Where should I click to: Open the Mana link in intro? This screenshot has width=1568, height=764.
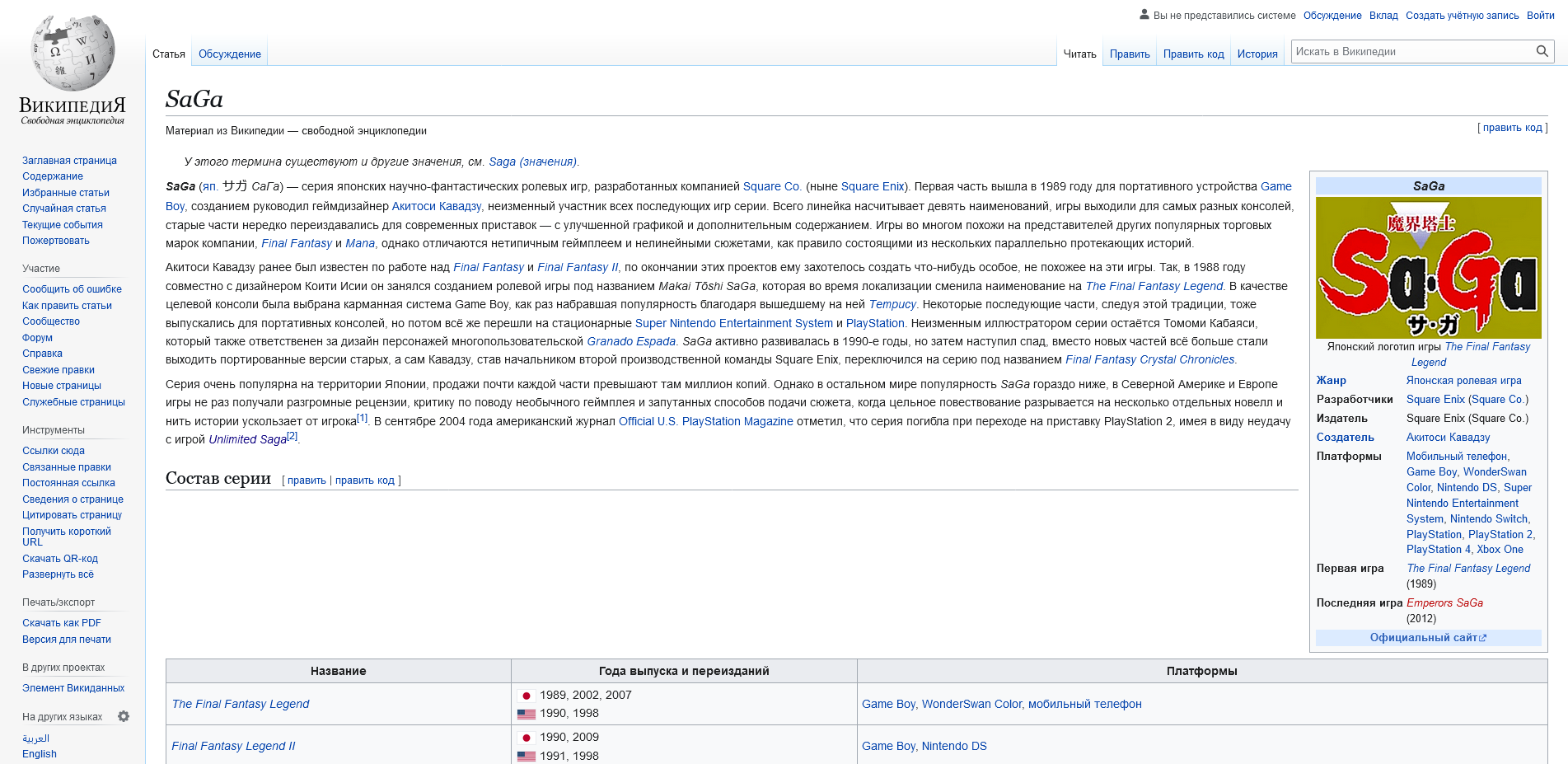click(360, 243)
